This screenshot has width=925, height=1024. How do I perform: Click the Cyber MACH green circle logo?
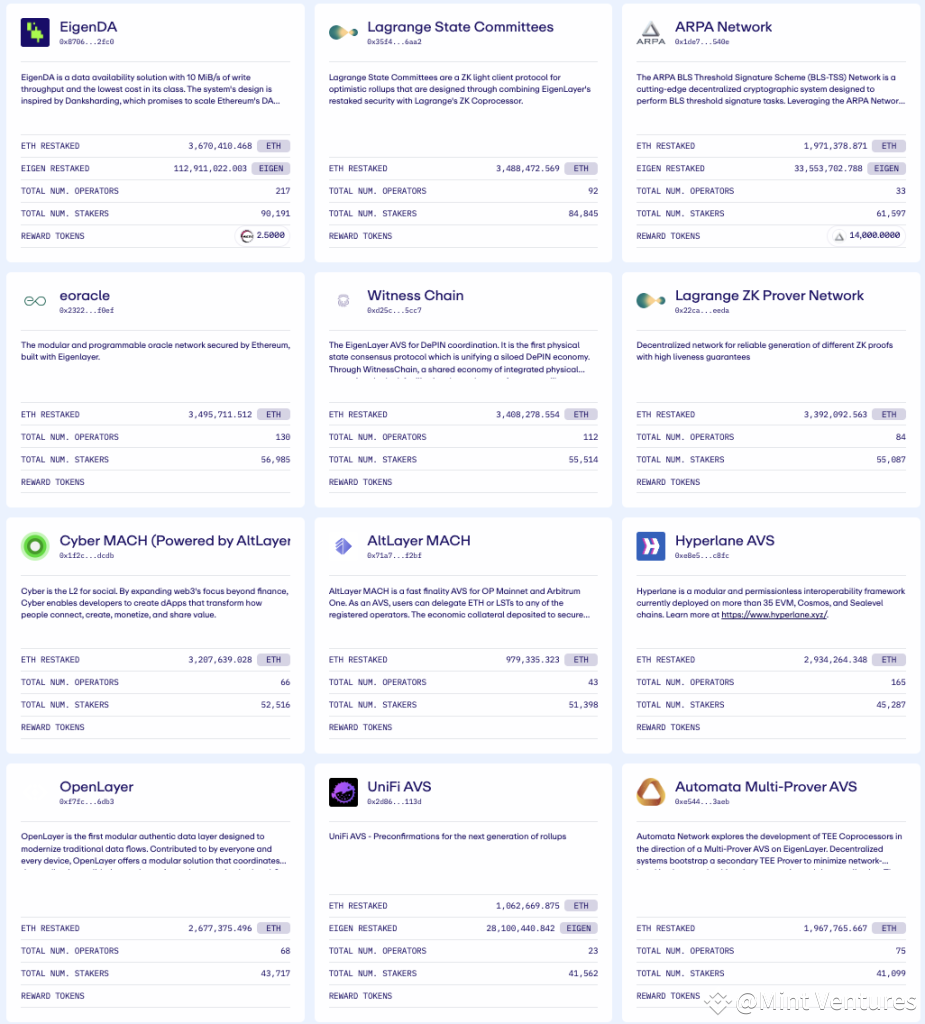(x=35, y=547)
